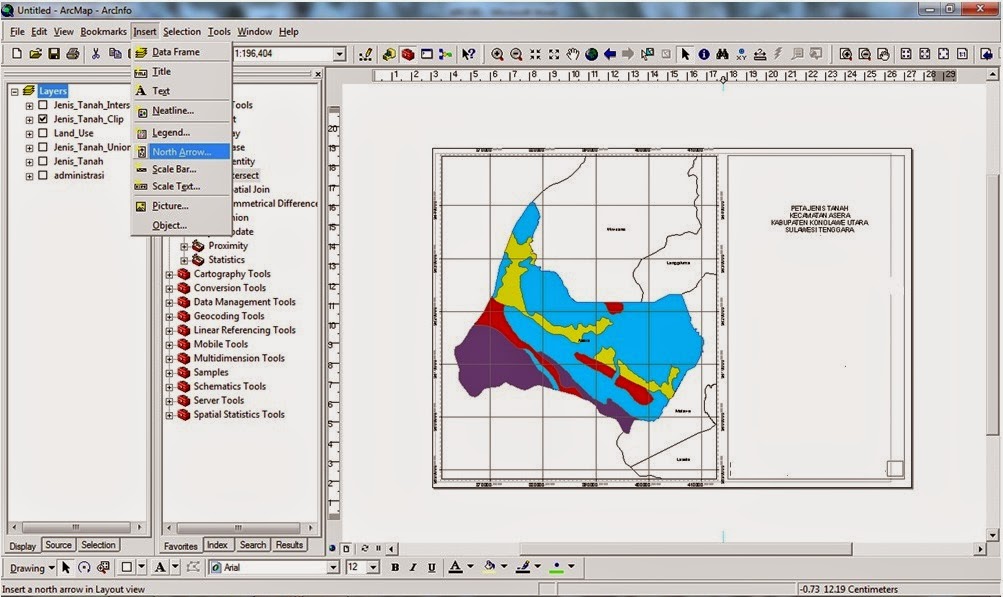Choose North Arrow from the Insert menu
The image size is (1003, 597).
pyautogui.click(x=182, y=151)
